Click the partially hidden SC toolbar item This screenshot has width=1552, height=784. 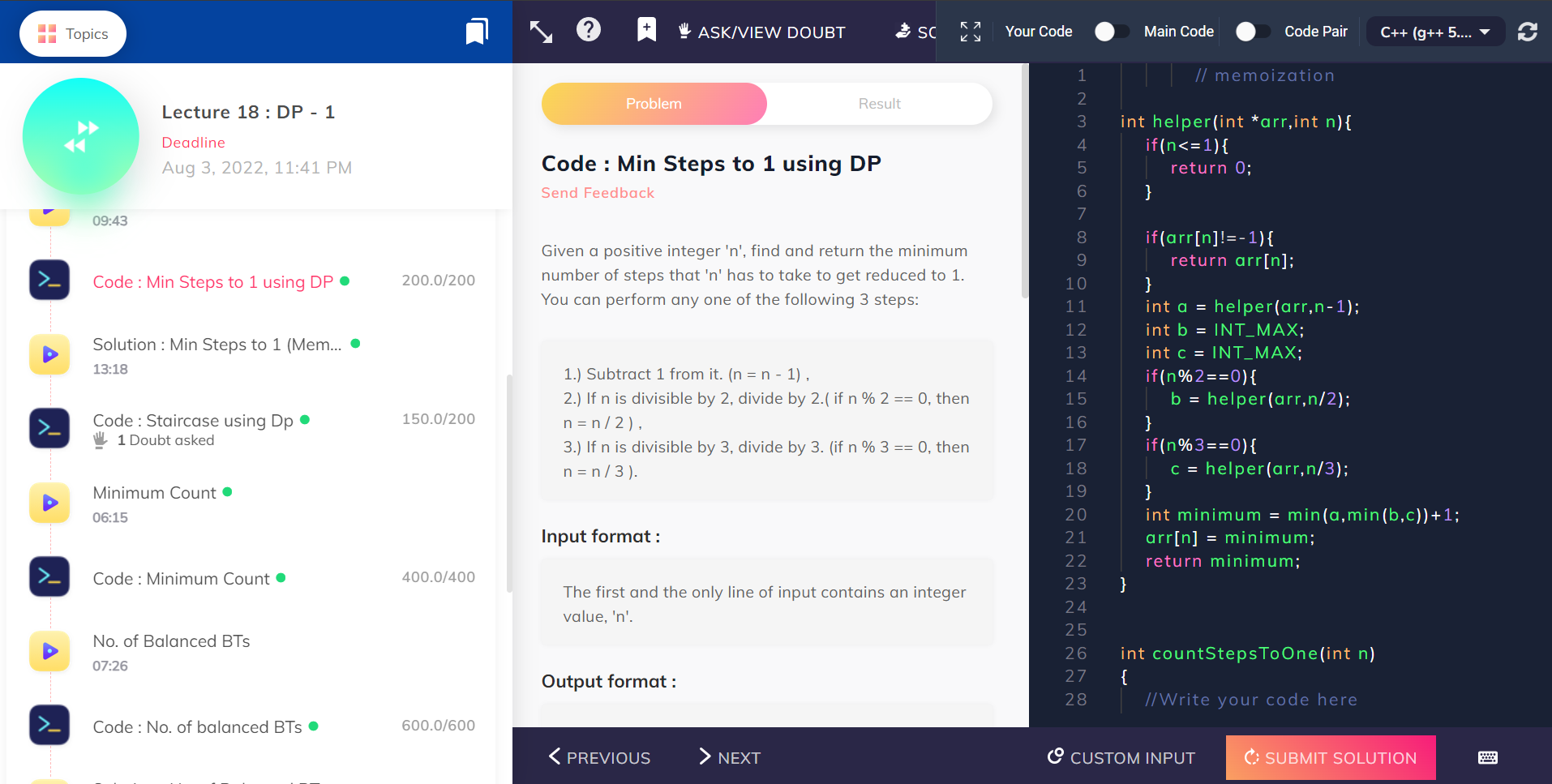[x=915, y=32]
